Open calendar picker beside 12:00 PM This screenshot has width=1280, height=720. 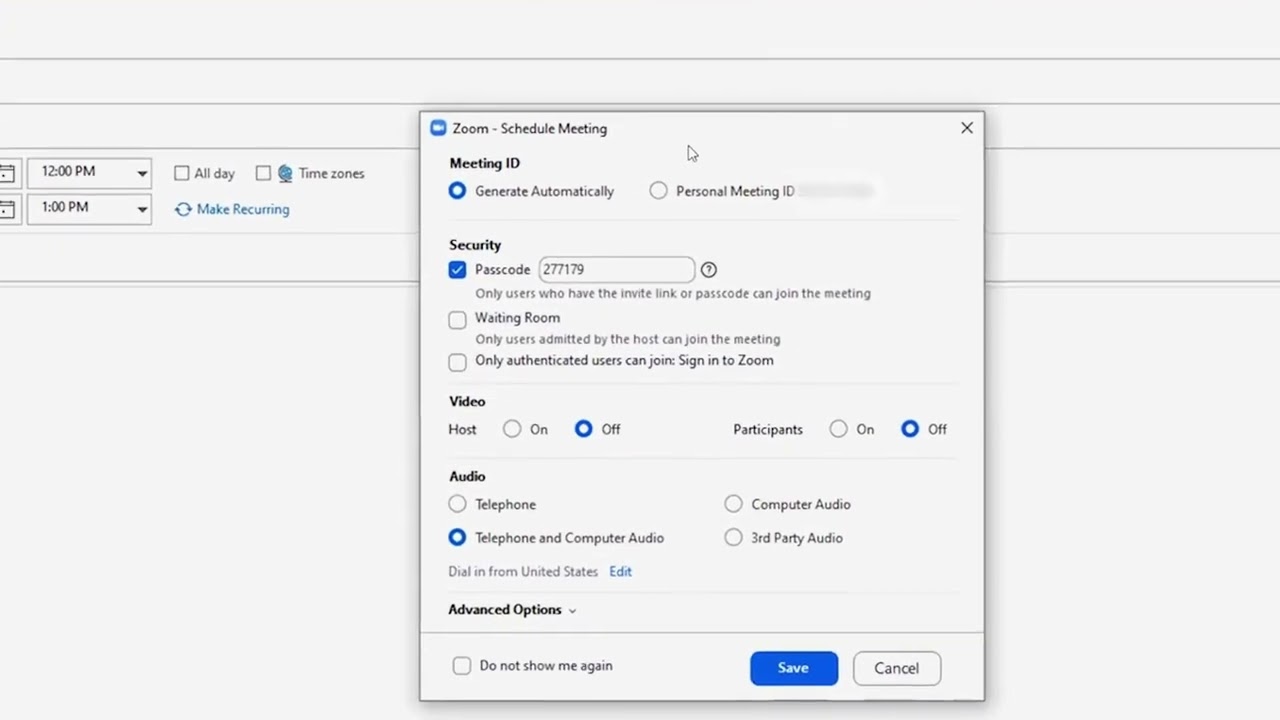(7, 173)
